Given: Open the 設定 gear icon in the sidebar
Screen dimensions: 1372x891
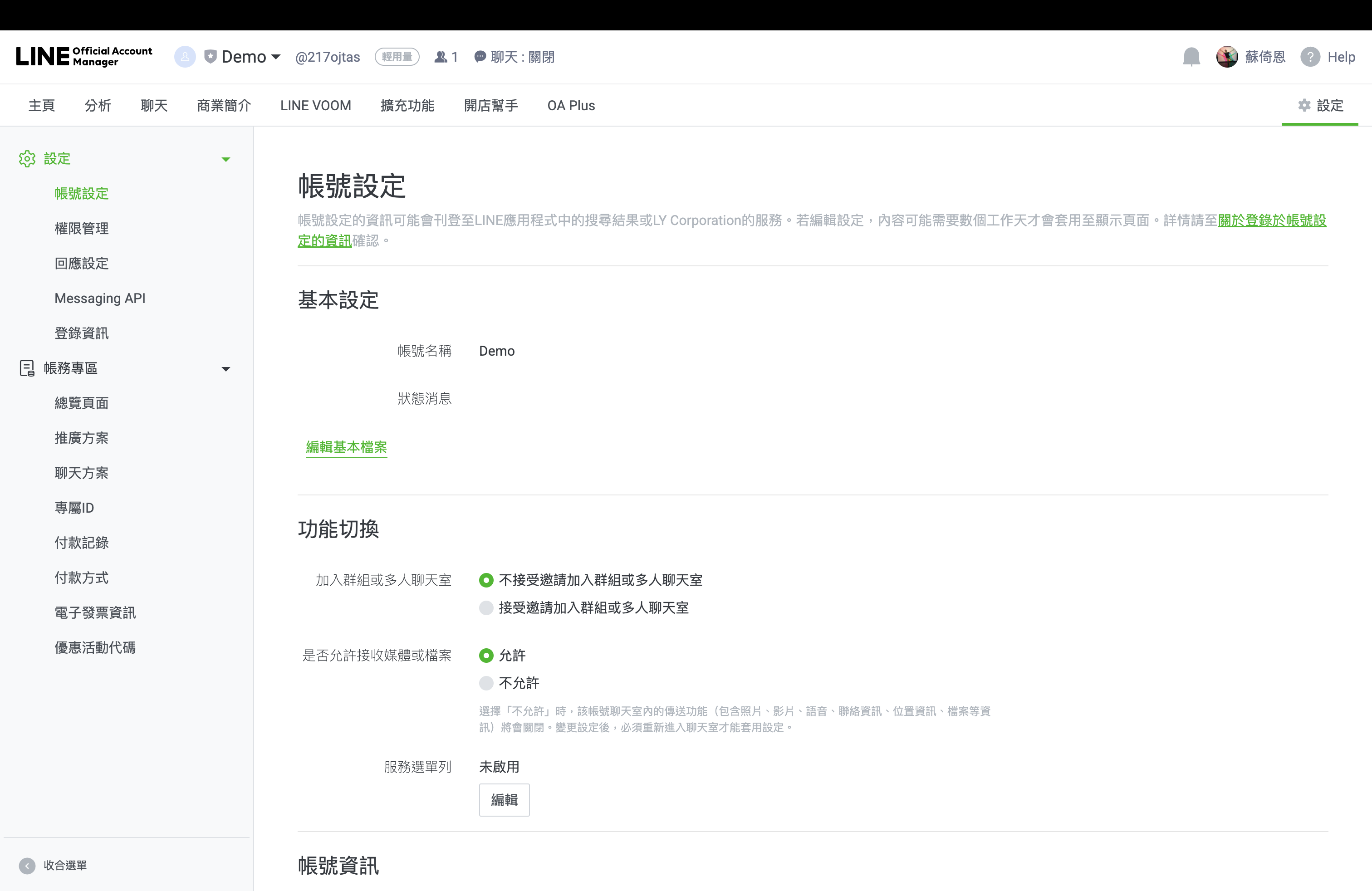Looking at the screenshot, I should (x=28, y=158).
